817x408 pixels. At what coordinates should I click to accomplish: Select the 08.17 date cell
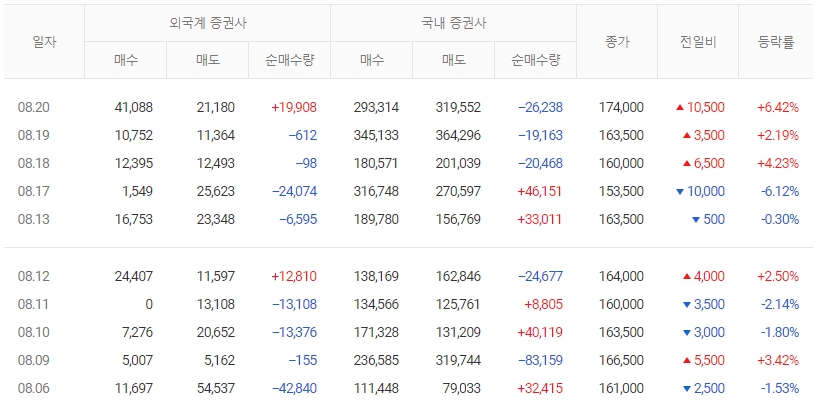pyautogui.click(x=33, y=191)
